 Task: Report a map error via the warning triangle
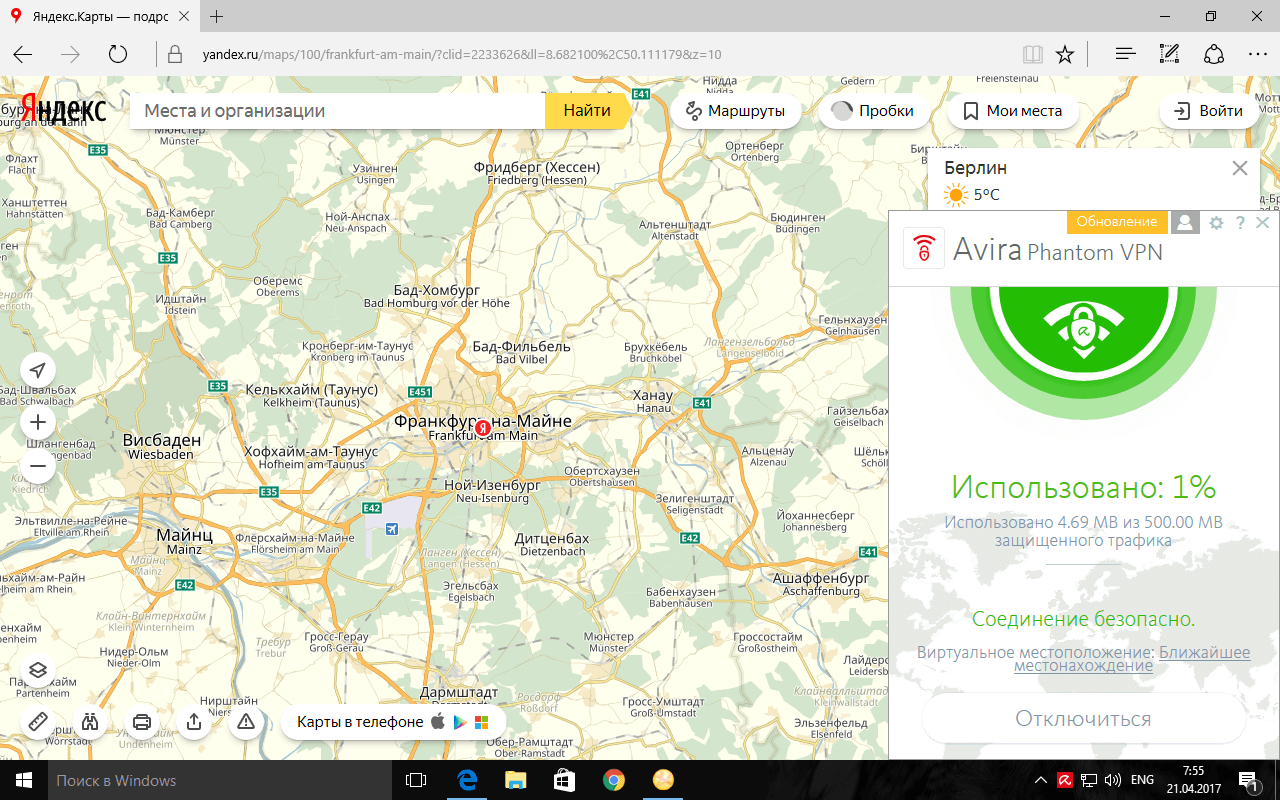pos(246,722)
